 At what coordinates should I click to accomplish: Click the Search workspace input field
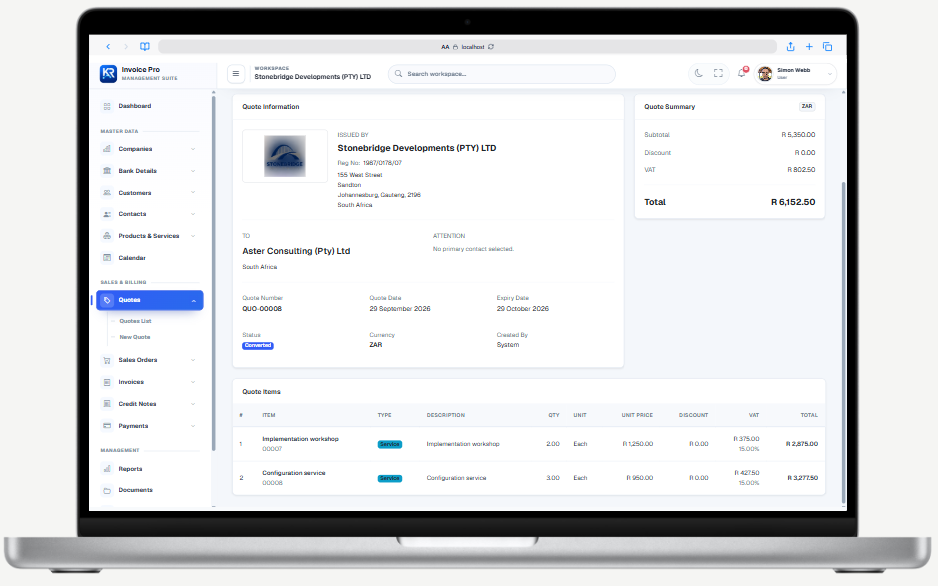(502, 74)
